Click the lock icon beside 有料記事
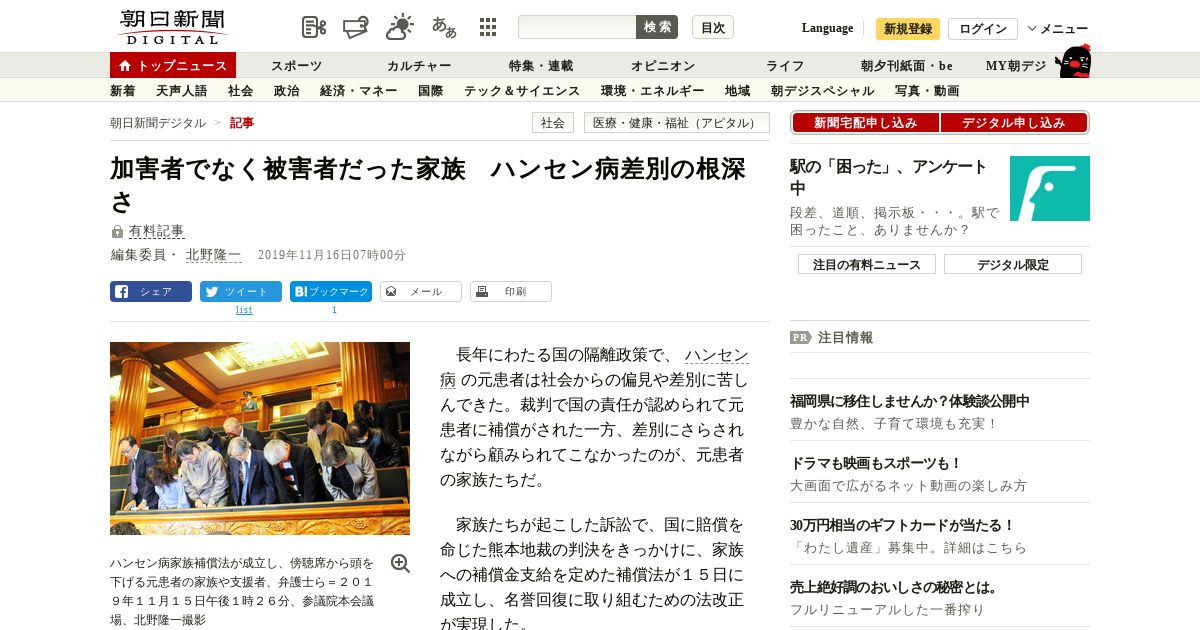1200x630 pixels. click(x=118, y=232)
